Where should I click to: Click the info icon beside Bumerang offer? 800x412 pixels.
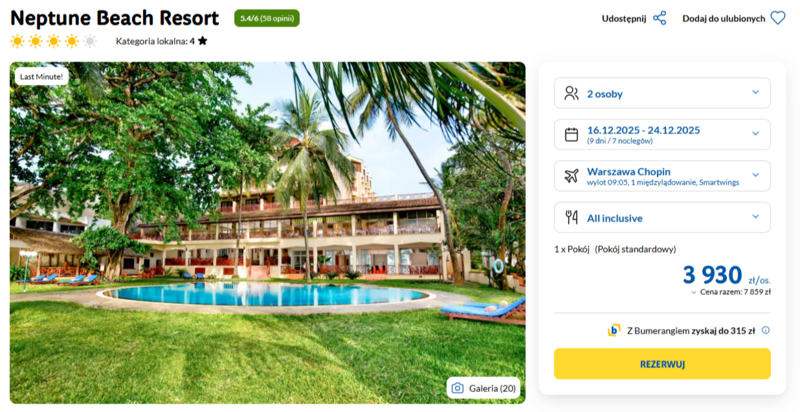click(x=766, y=330)
